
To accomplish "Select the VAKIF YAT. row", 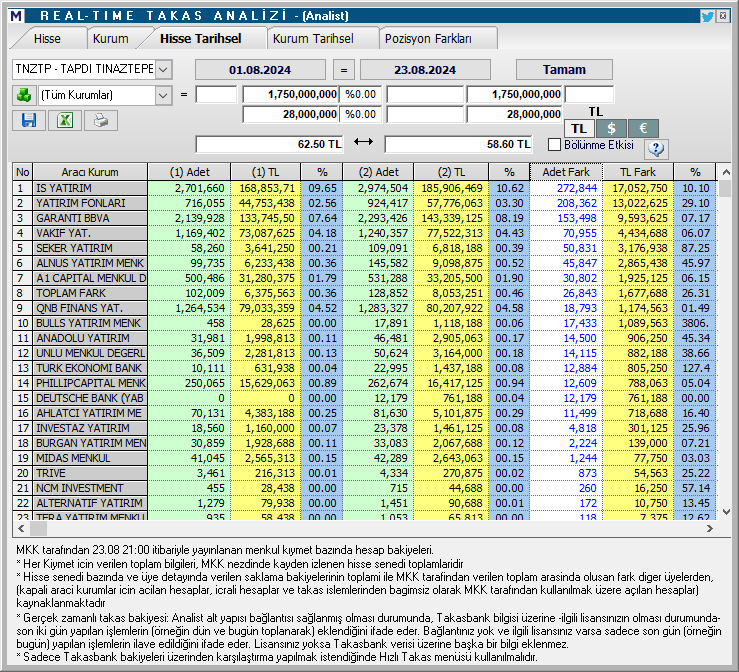I will (364, 233).
